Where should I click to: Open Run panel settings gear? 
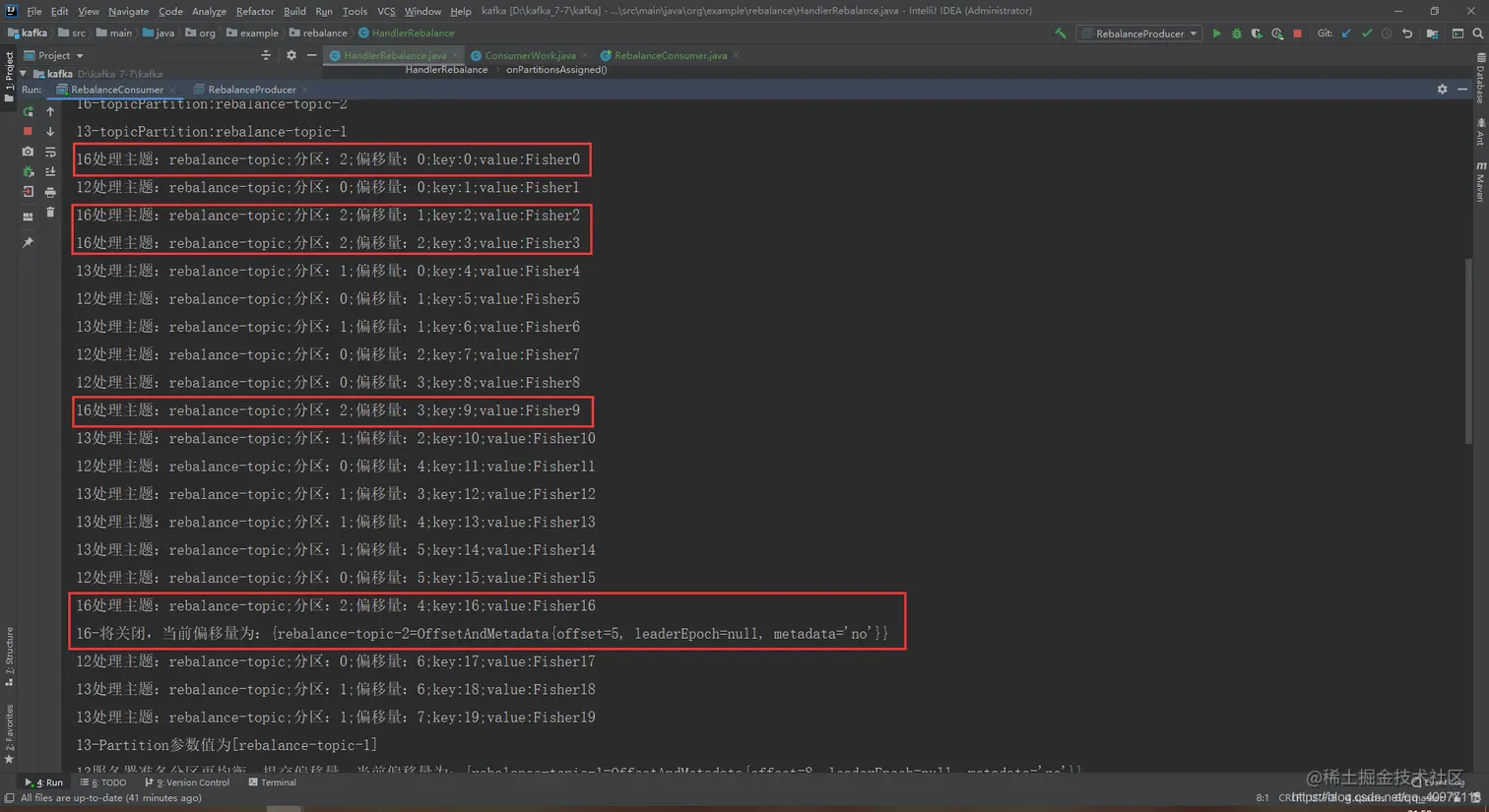(1443, 89)
